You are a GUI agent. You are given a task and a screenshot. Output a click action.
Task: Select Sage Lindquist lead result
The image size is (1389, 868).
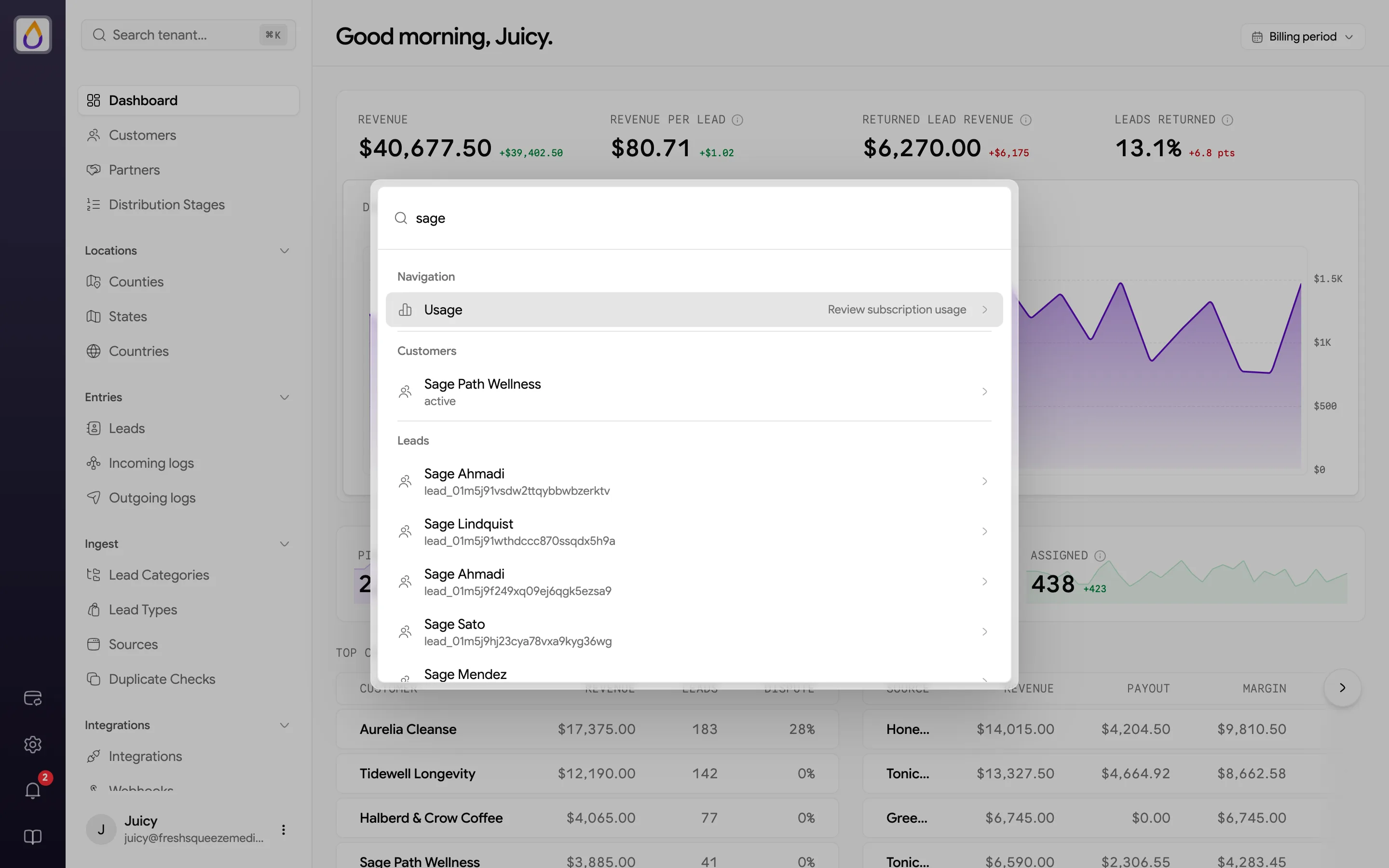coord(694,531)
